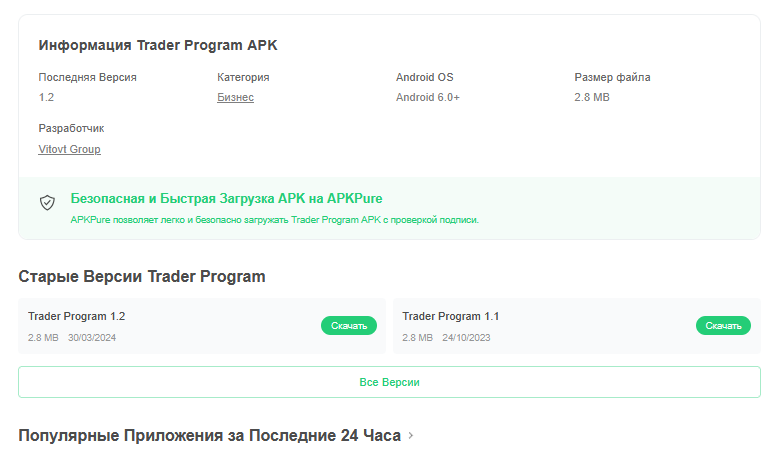
Task: Select the Trader Program 1.1 version title
Action: click(x=451, y=316)
